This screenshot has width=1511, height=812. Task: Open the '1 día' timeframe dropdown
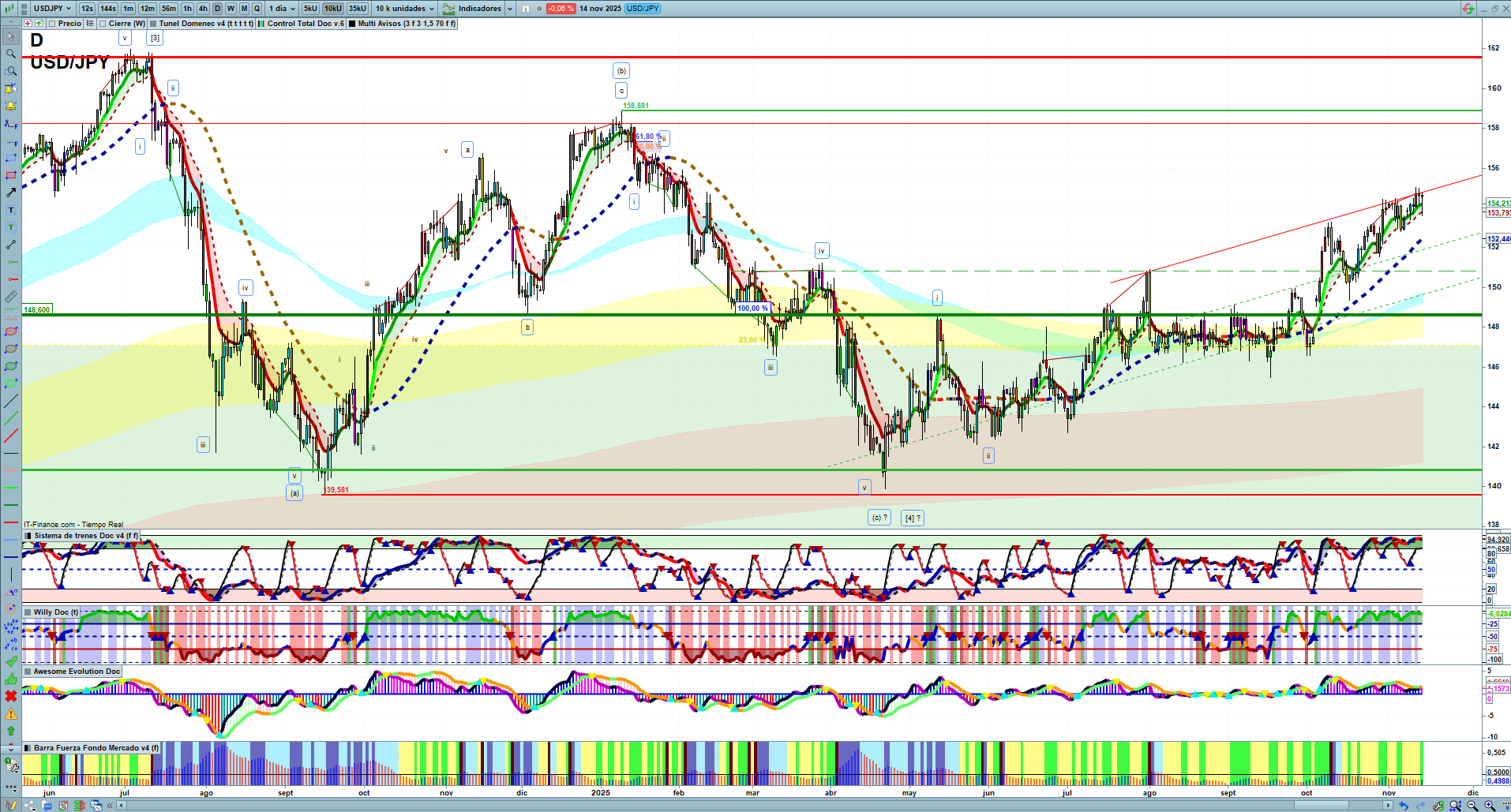[x=282, y=9]
